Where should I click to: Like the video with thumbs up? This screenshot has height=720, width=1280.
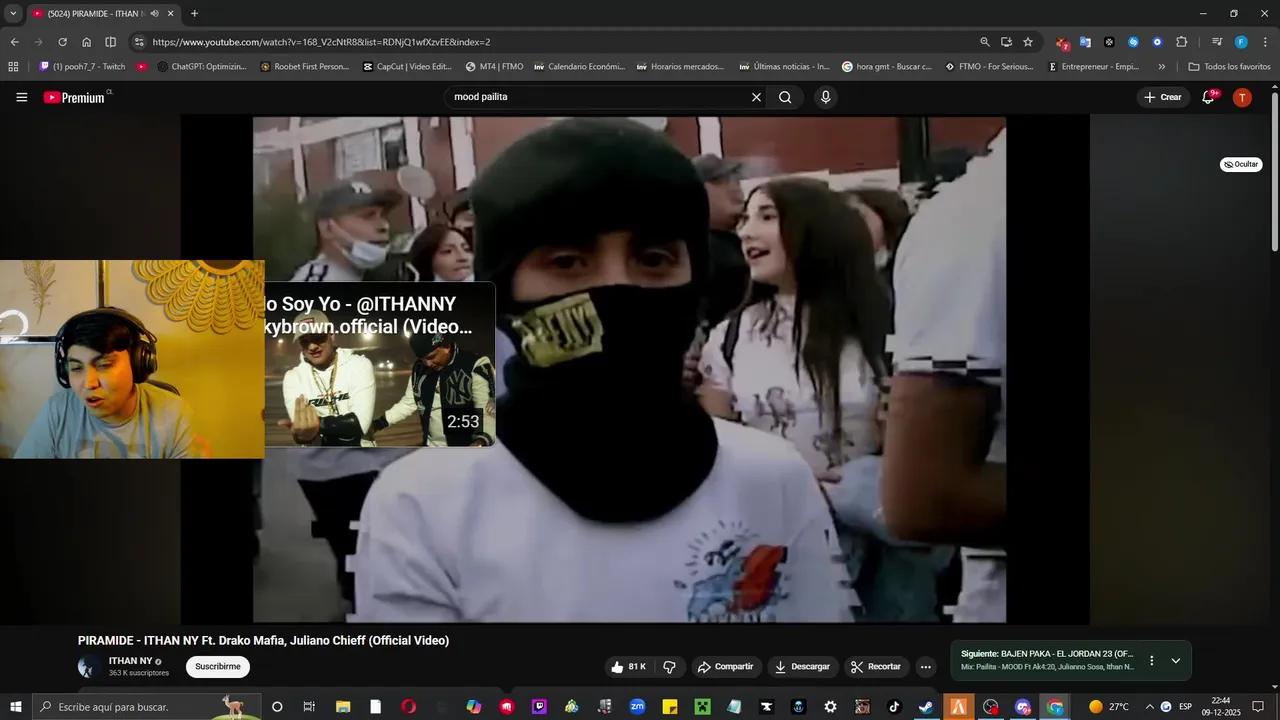point(628,667)
